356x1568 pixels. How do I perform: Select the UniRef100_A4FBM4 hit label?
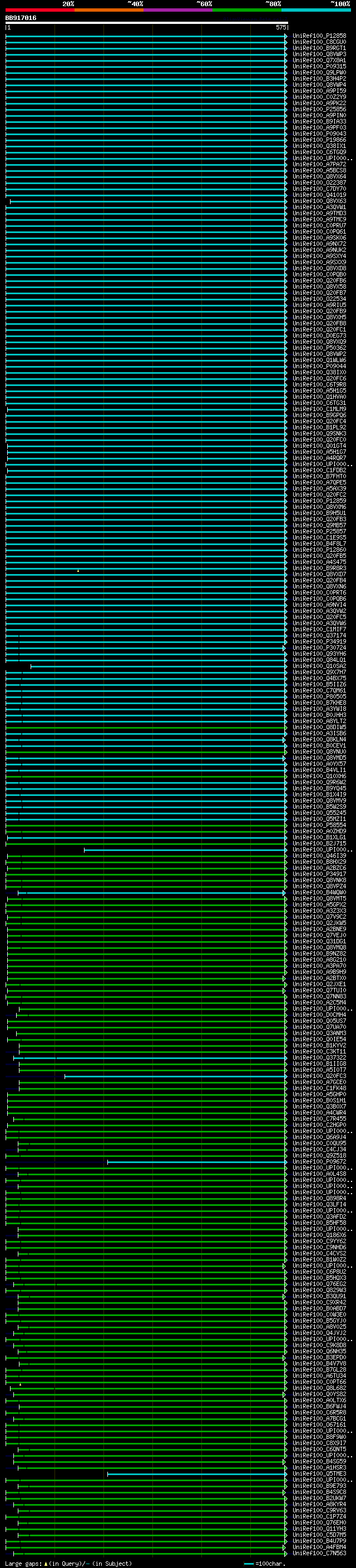319,1547
